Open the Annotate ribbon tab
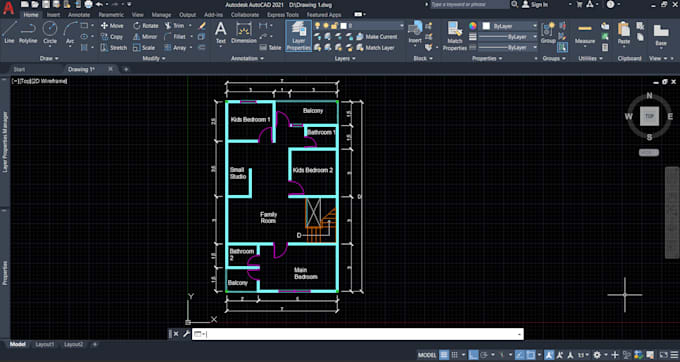 [78, 15]
